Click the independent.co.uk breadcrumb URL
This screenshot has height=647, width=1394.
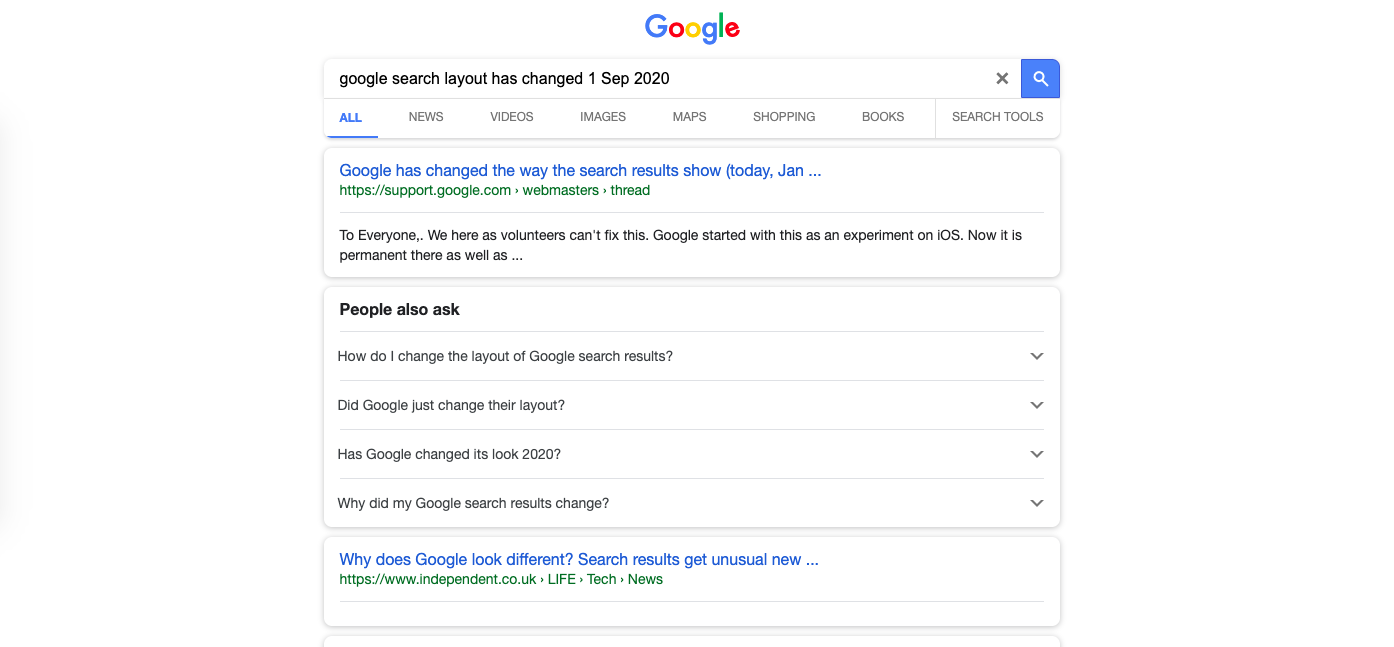pyautogui.click(x=500, y=579)
